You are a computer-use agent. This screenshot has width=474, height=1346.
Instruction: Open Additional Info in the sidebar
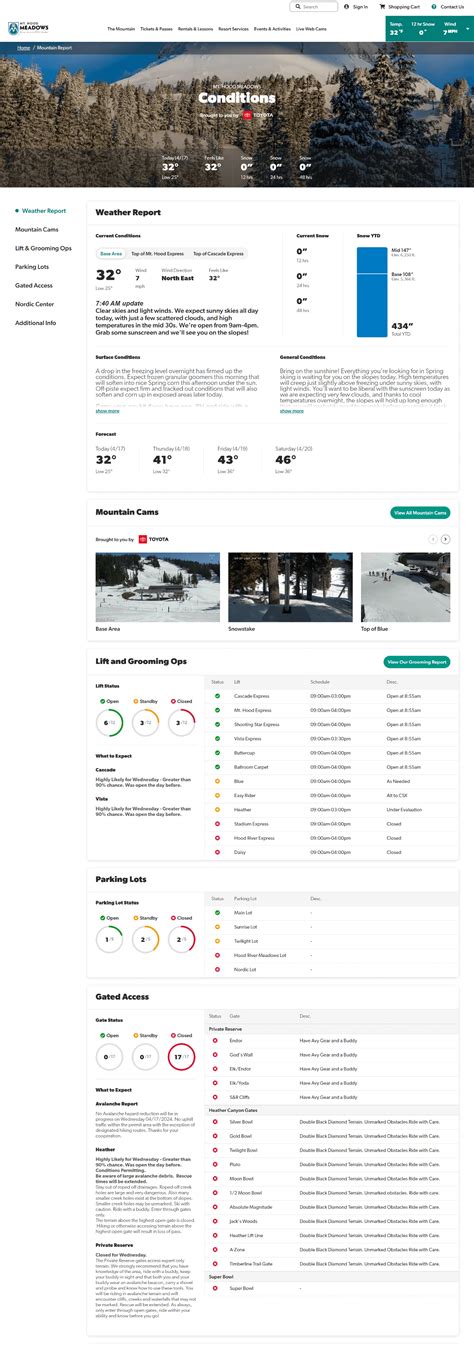[x=36, y=323]
